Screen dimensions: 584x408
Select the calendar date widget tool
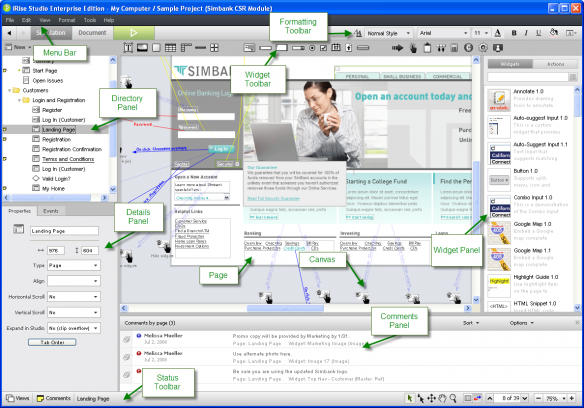click(336, 48)
